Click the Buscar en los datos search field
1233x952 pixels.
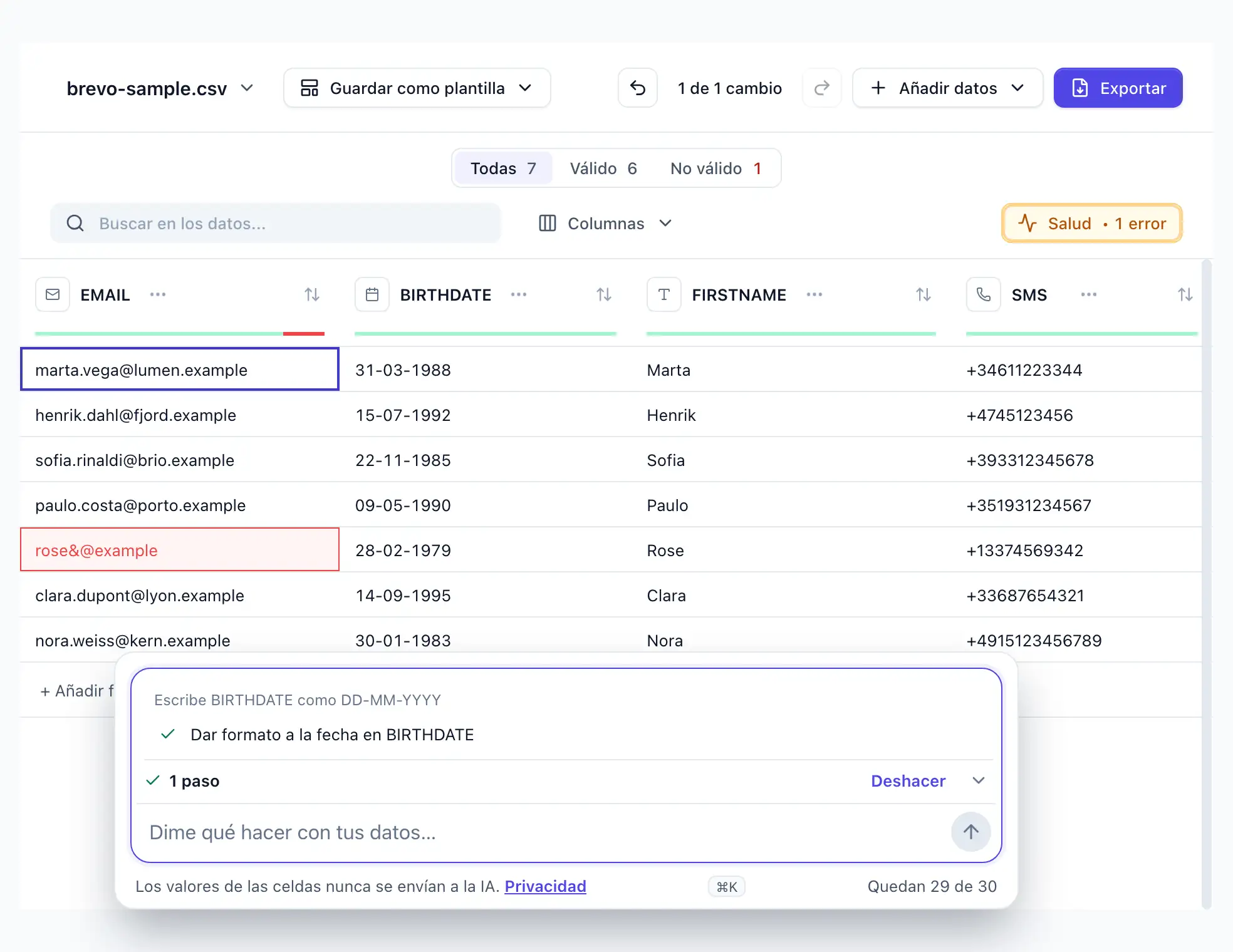pyautogui.click(x=276, y=223)
